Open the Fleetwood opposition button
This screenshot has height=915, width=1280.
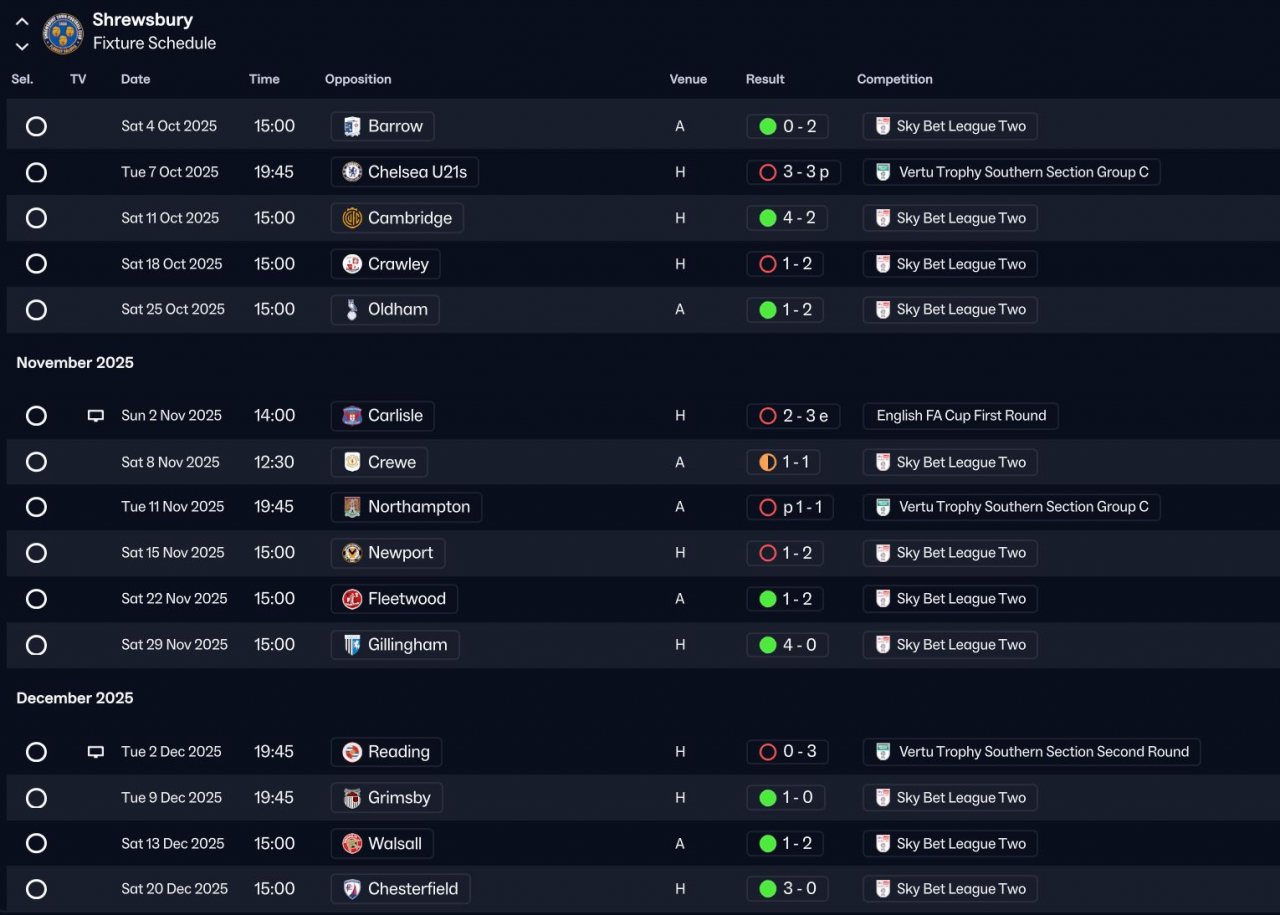[394, 599]
